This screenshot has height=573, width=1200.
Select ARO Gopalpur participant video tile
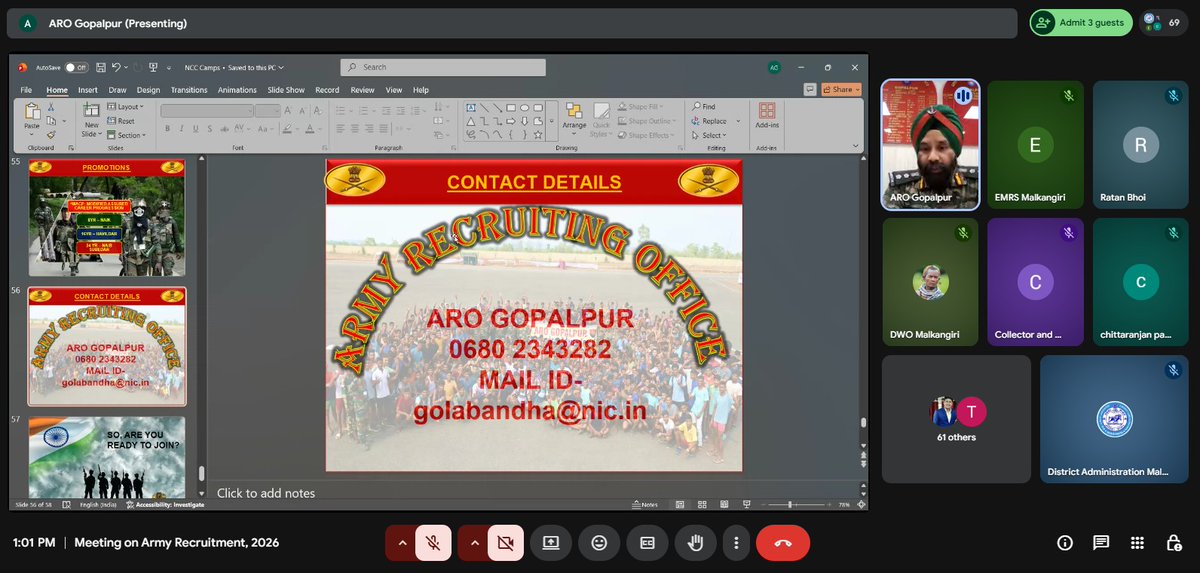coord(930,145)
